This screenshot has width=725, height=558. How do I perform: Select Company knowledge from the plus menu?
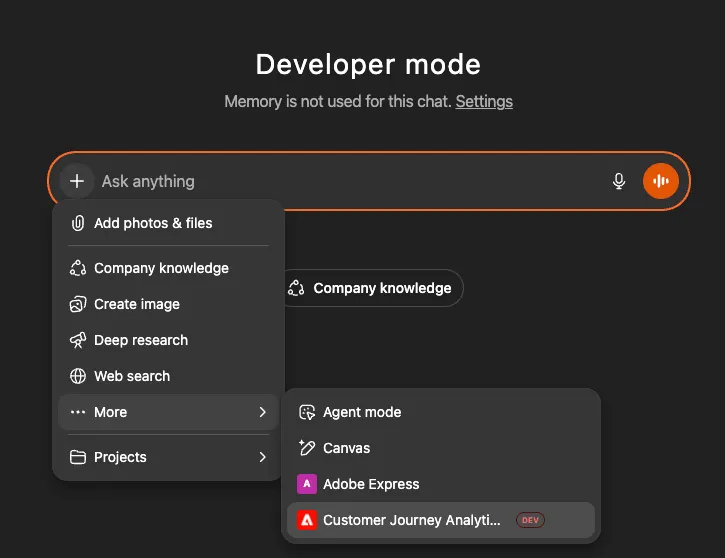click(x=168, y=268)
